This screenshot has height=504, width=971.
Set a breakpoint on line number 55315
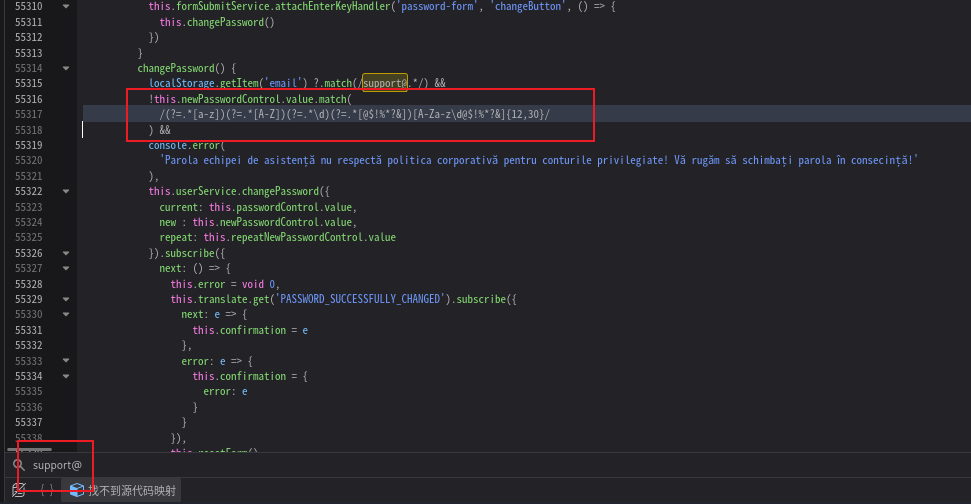click(28, 83)
